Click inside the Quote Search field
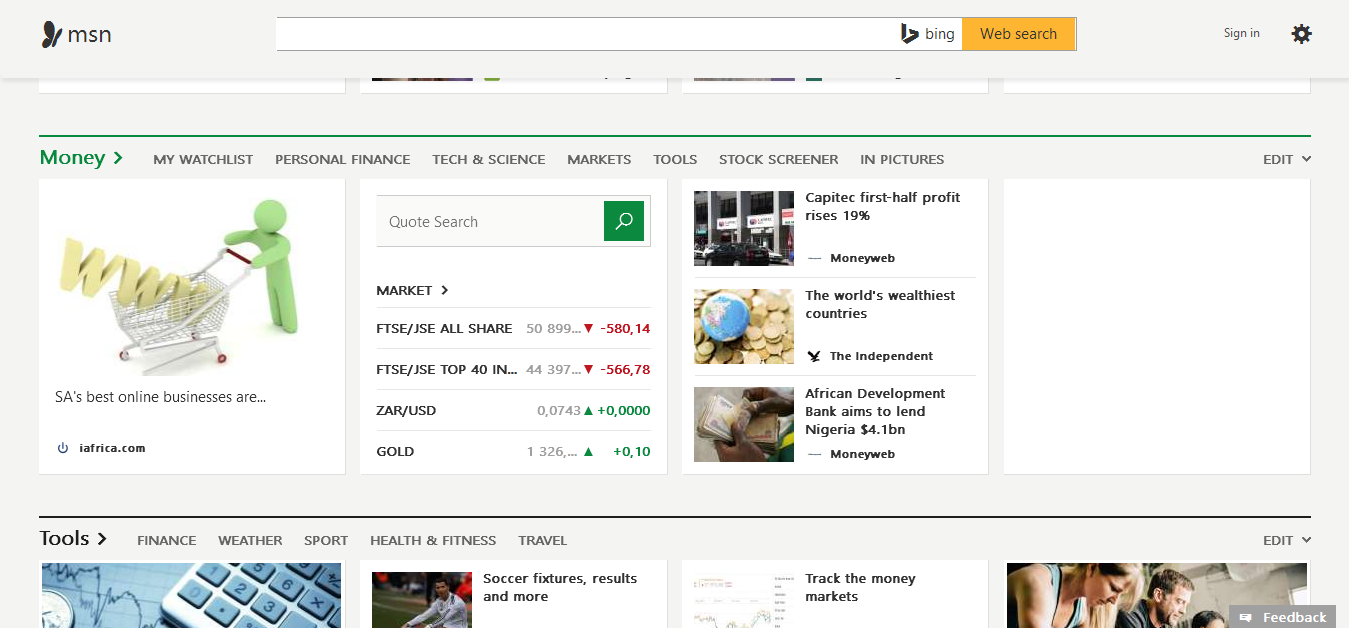This screenshot has height=628, width=1349. 490,222
